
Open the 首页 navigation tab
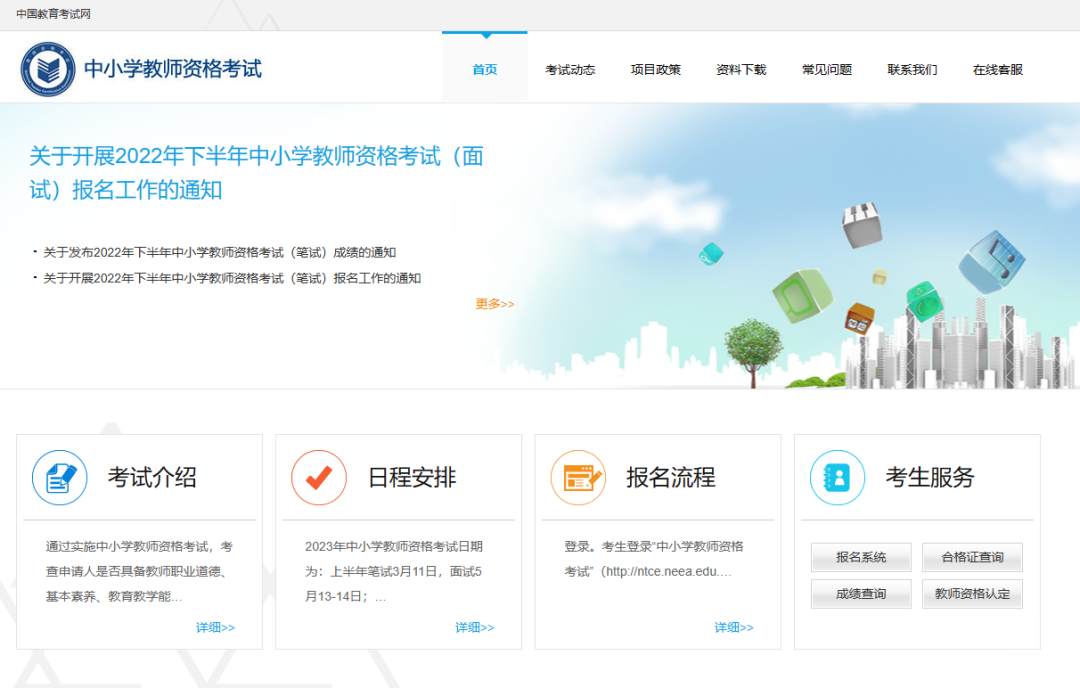tap(484, 70)
